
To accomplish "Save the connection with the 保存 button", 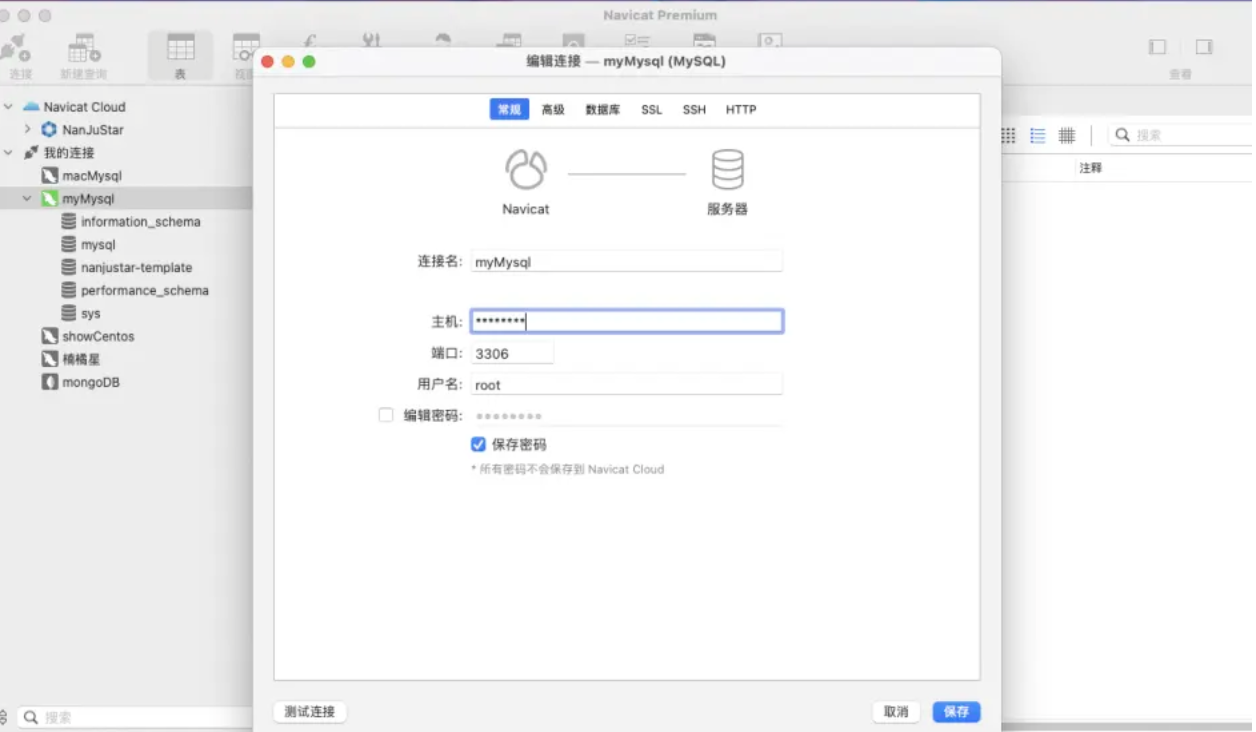I will click(955, 711).
